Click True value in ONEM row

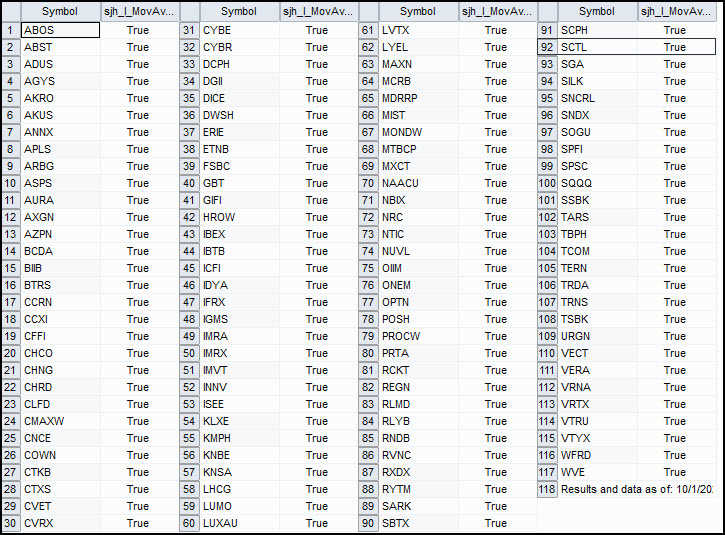click(x=496, y=285)
